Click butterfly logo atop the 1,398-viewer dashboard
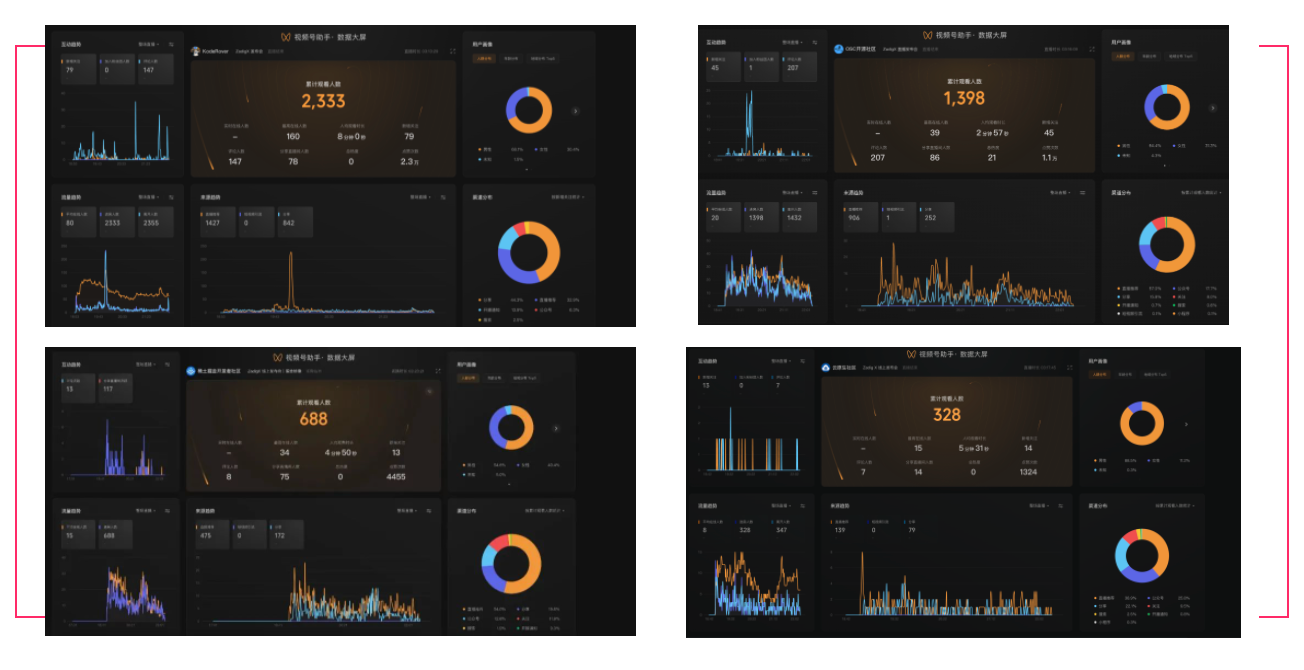Image resolution: width=1304 pixels, height=670 pixels. (x=927, y=36)
